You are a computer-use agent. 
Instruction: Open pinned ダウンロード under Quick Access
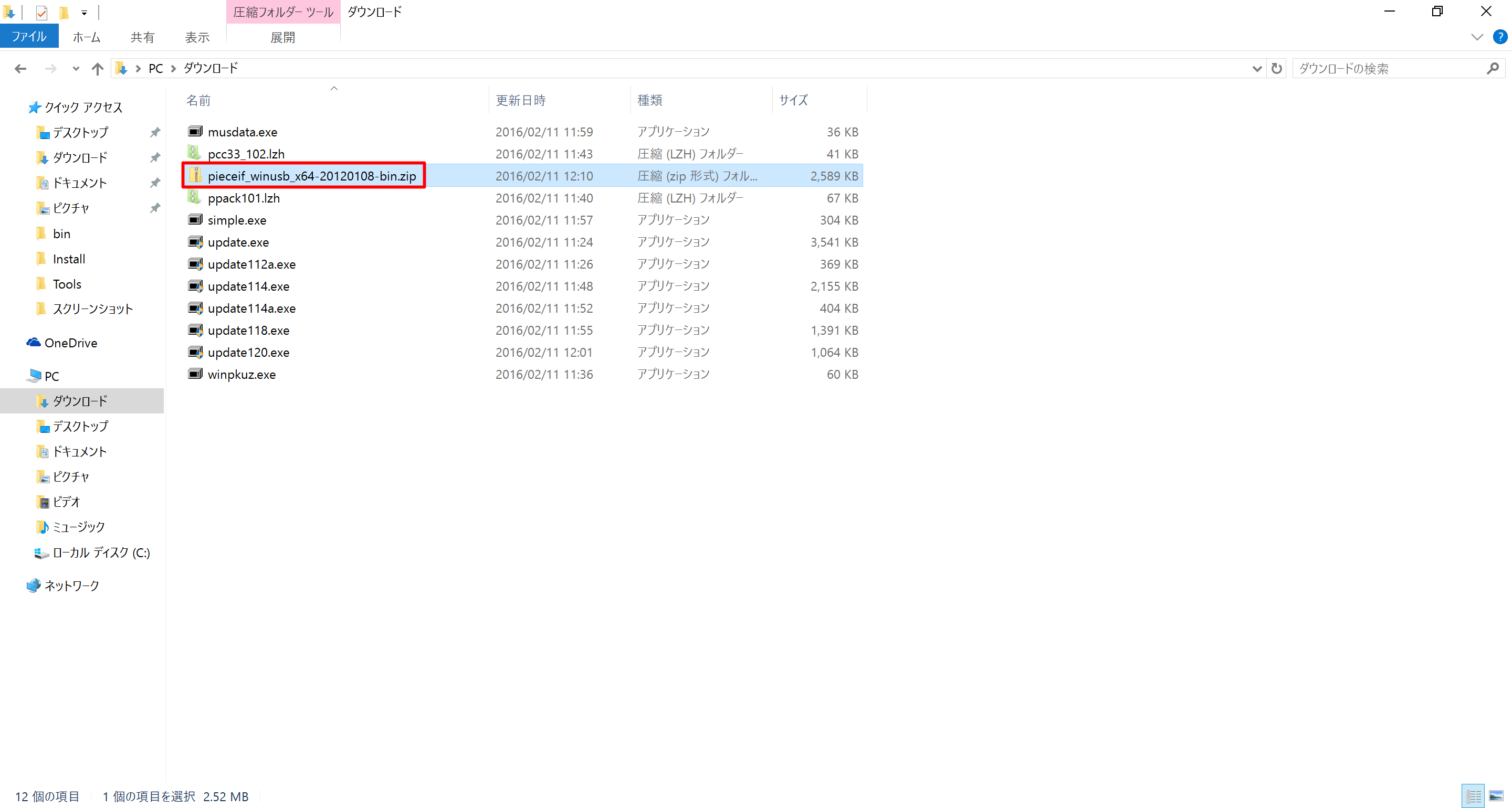click(80, 158)
